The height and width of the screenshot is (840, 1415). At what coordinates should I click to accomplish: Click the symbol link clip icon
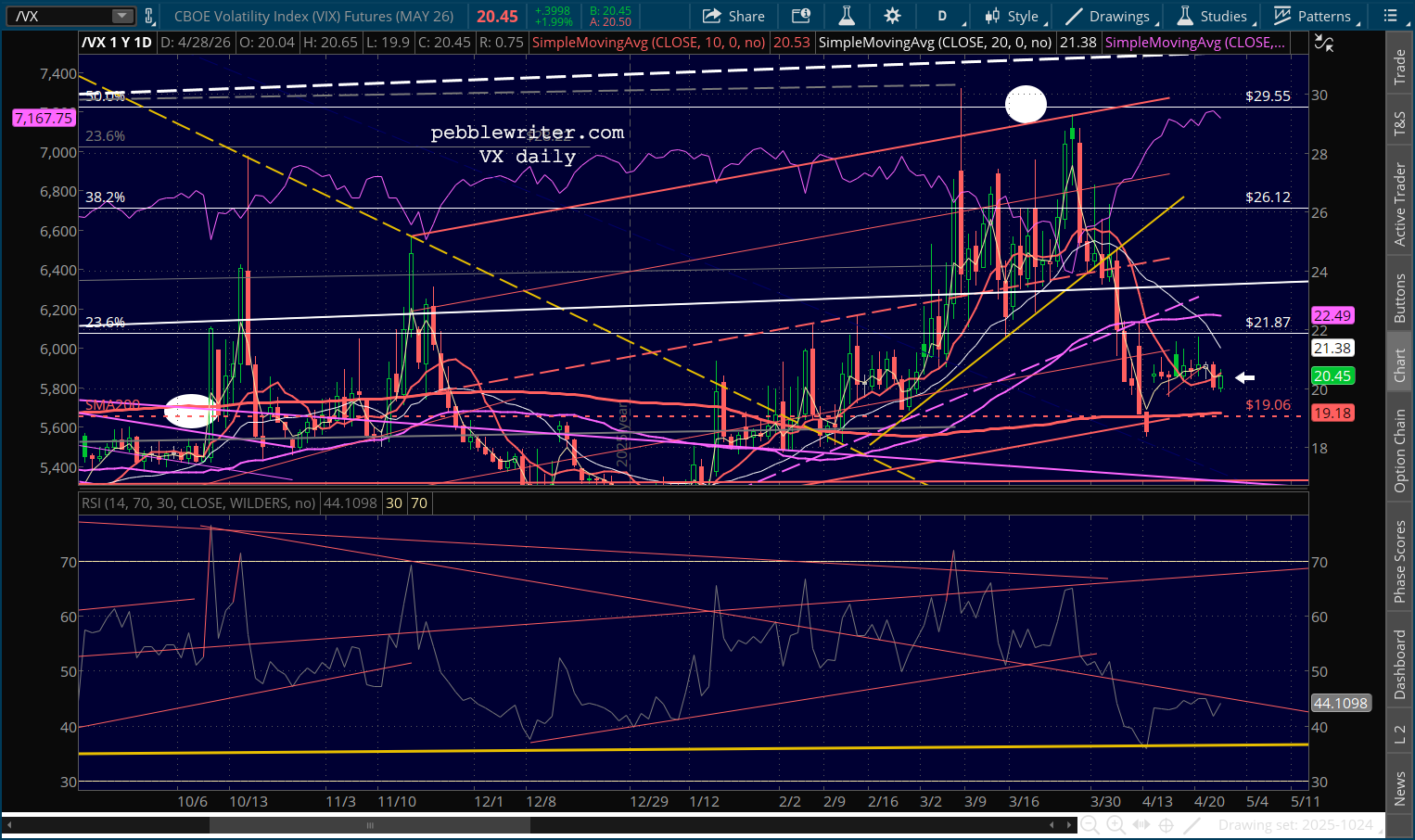pyautogui.click(x=148, y=16)
